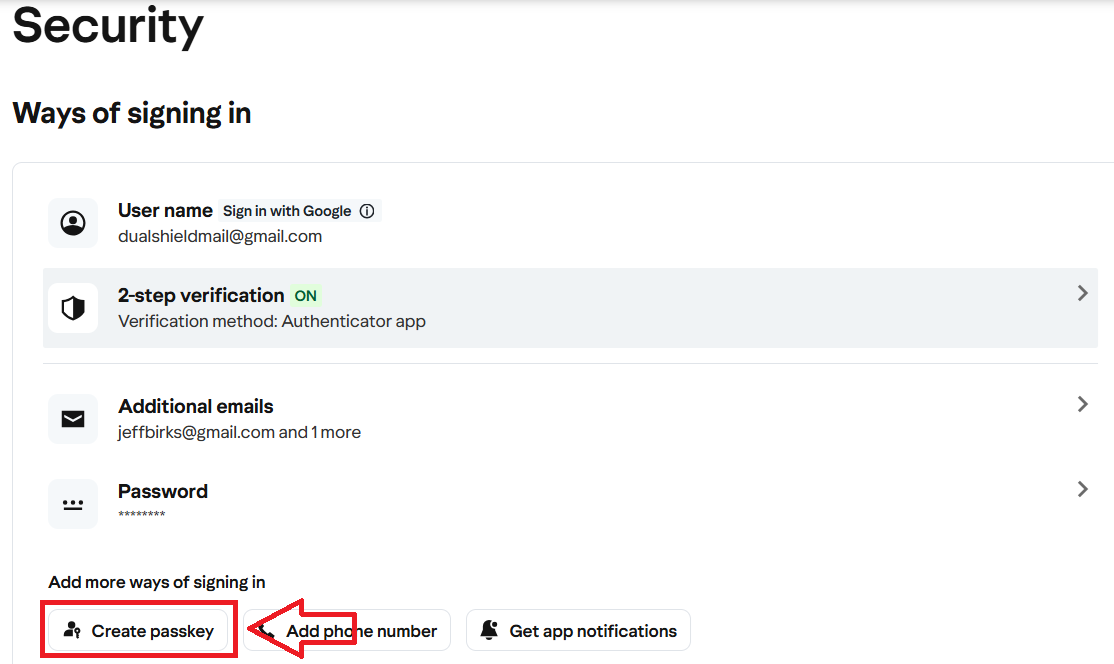Click the dualshieldmail@gmail.com user name text
1114x664 pixels.
click(220, 237)
